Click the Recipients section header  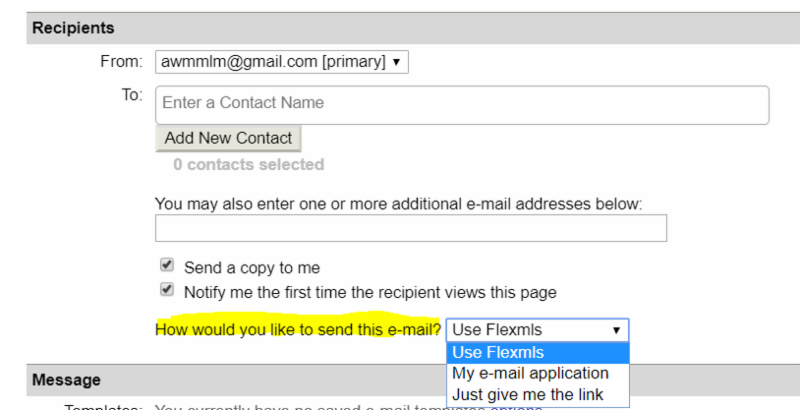[x=73, y=28]
